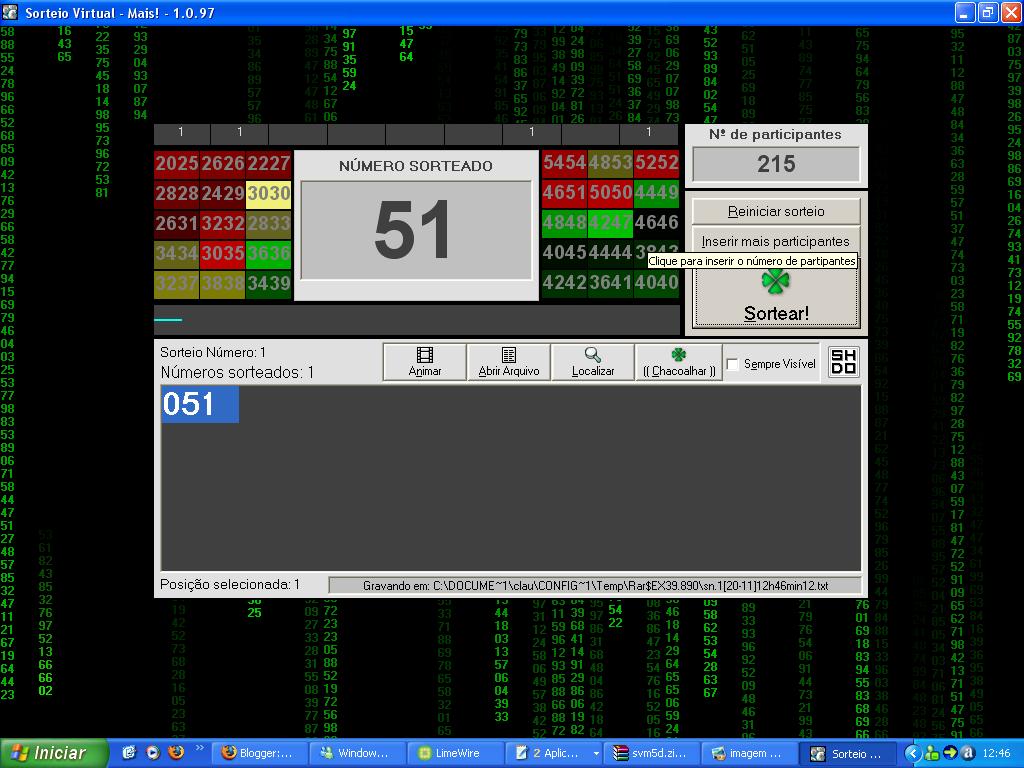The height and width of the screenshot is (768, 1024).
Task: Click the cyan progress bar under the grid
Action: 168,319
